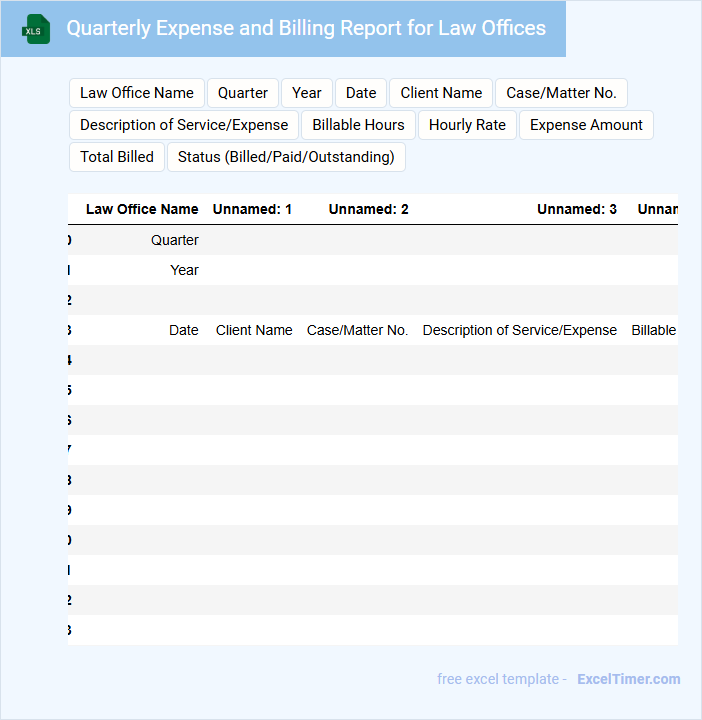702x720 pixels.
Task: Click the Unnamed: 3 column header
Action: point(576,209)
